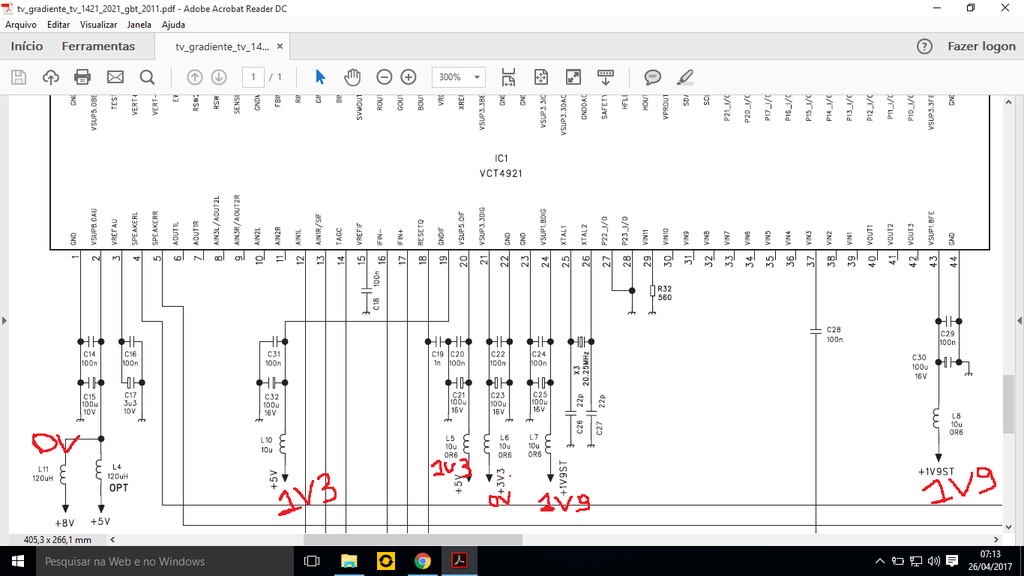
Task: Zoom in with the plus icon
Action: 408,77
